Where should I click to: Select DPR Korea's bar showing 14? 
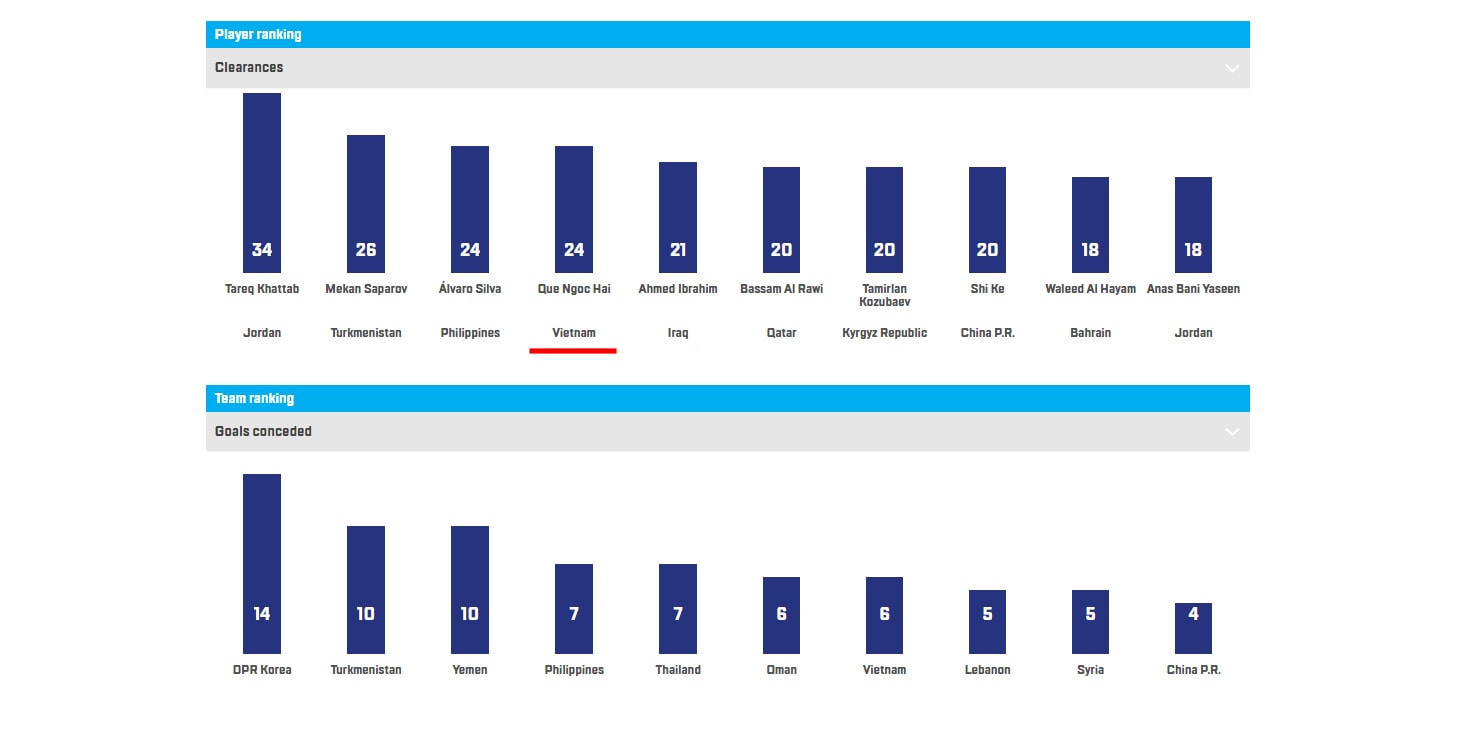click(262, 564)
